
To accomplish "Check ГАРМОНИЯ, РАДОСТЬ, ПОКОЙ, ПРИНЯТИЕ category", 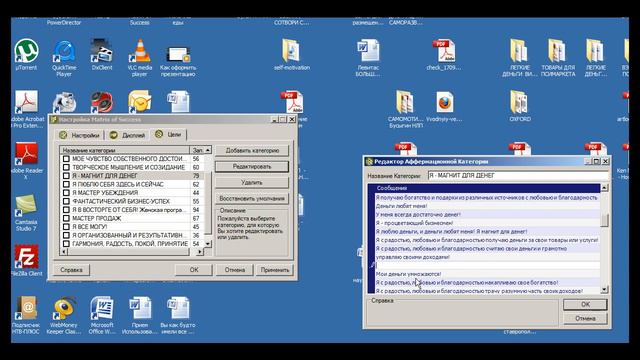I will pos(66,244).
